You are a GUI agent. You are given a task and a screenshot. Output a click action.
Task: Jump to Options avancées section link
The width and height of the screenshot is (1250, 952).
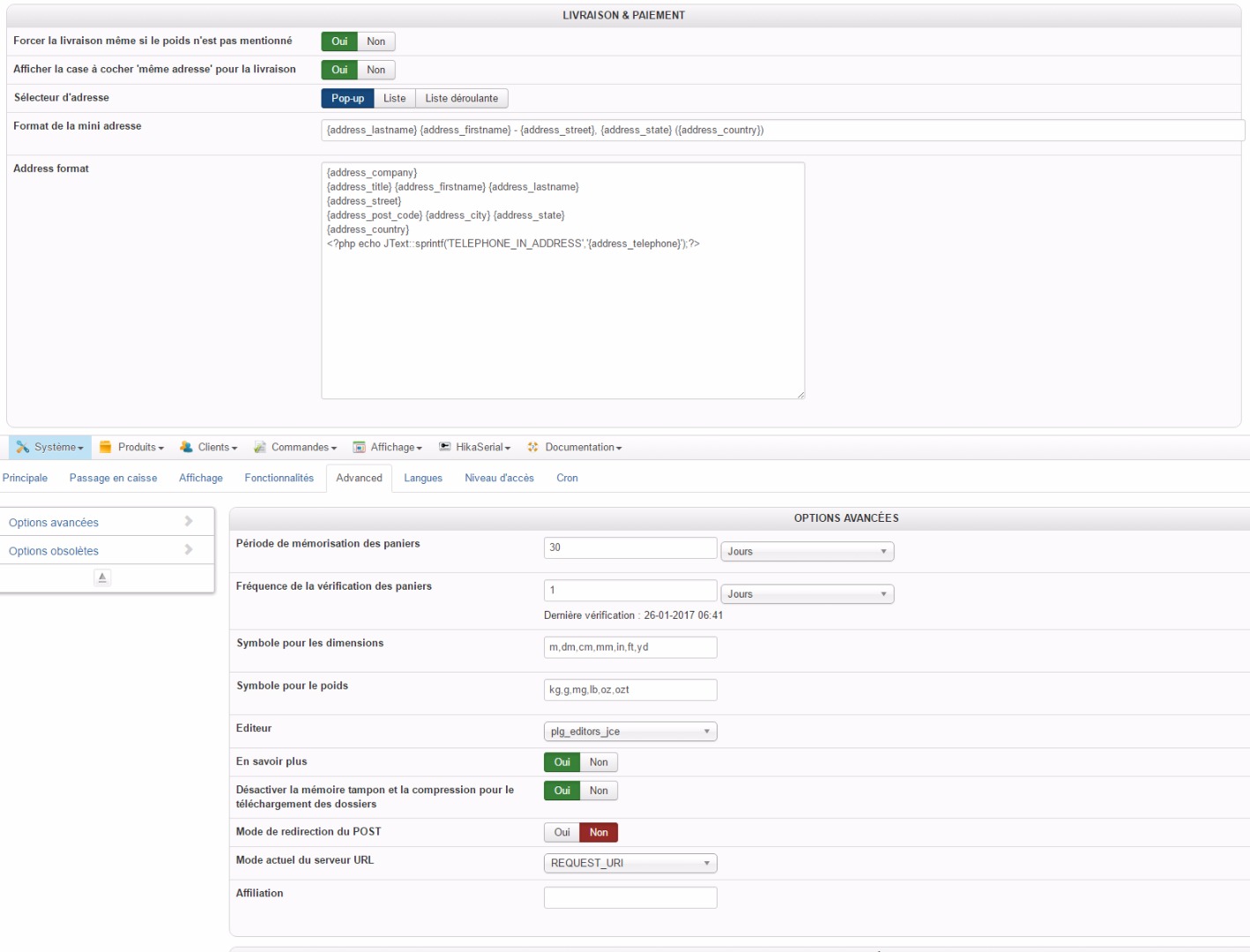[x=54, y=523]
